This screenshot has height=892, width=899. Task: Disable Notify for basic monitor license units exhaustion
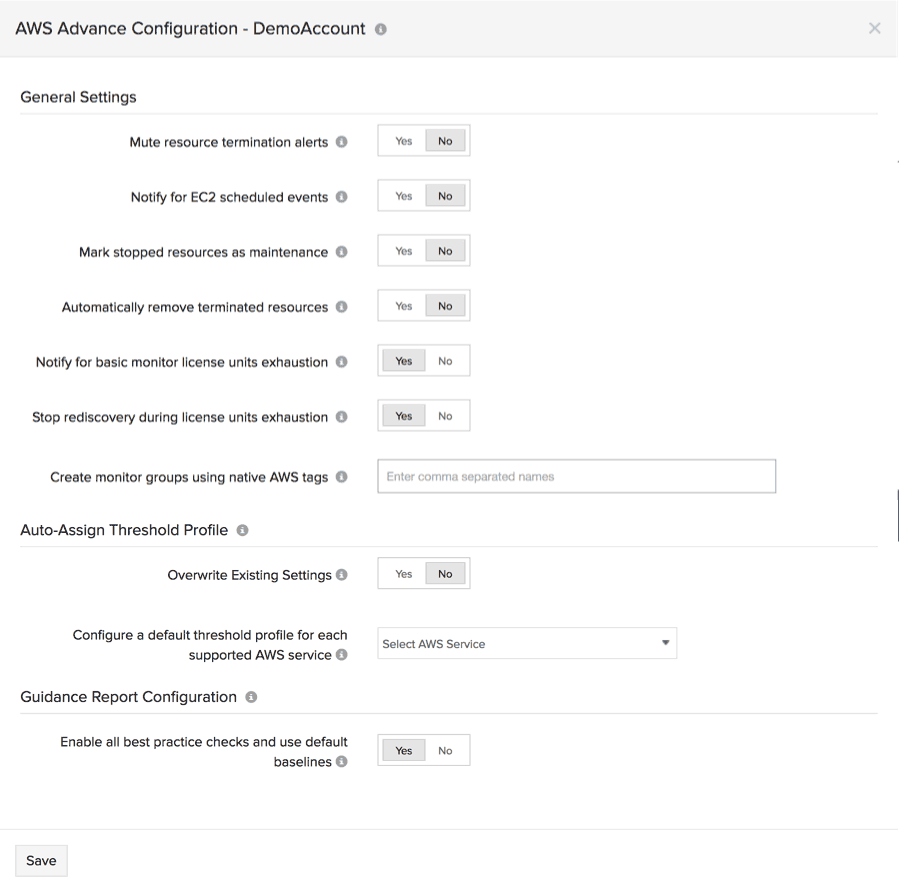[x=445, y=360]
